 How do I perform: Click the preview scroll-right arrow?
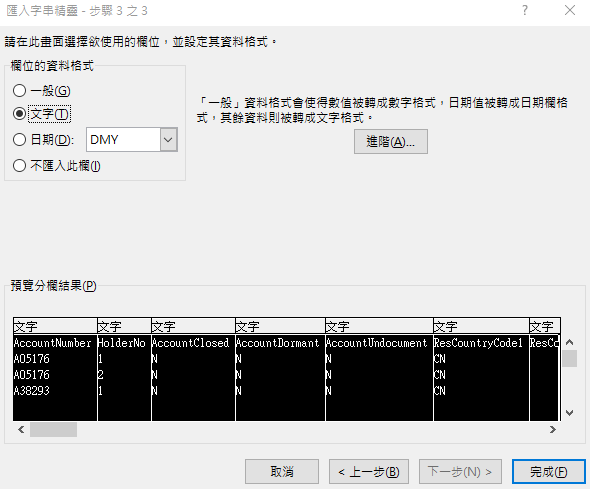pyautogui.click(x=552, y=429)
